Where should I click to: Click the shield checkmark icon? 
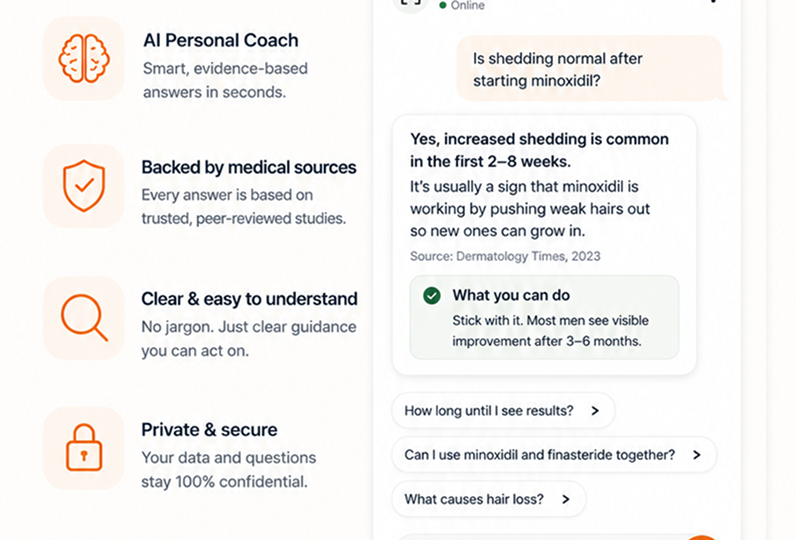[84, 186]
